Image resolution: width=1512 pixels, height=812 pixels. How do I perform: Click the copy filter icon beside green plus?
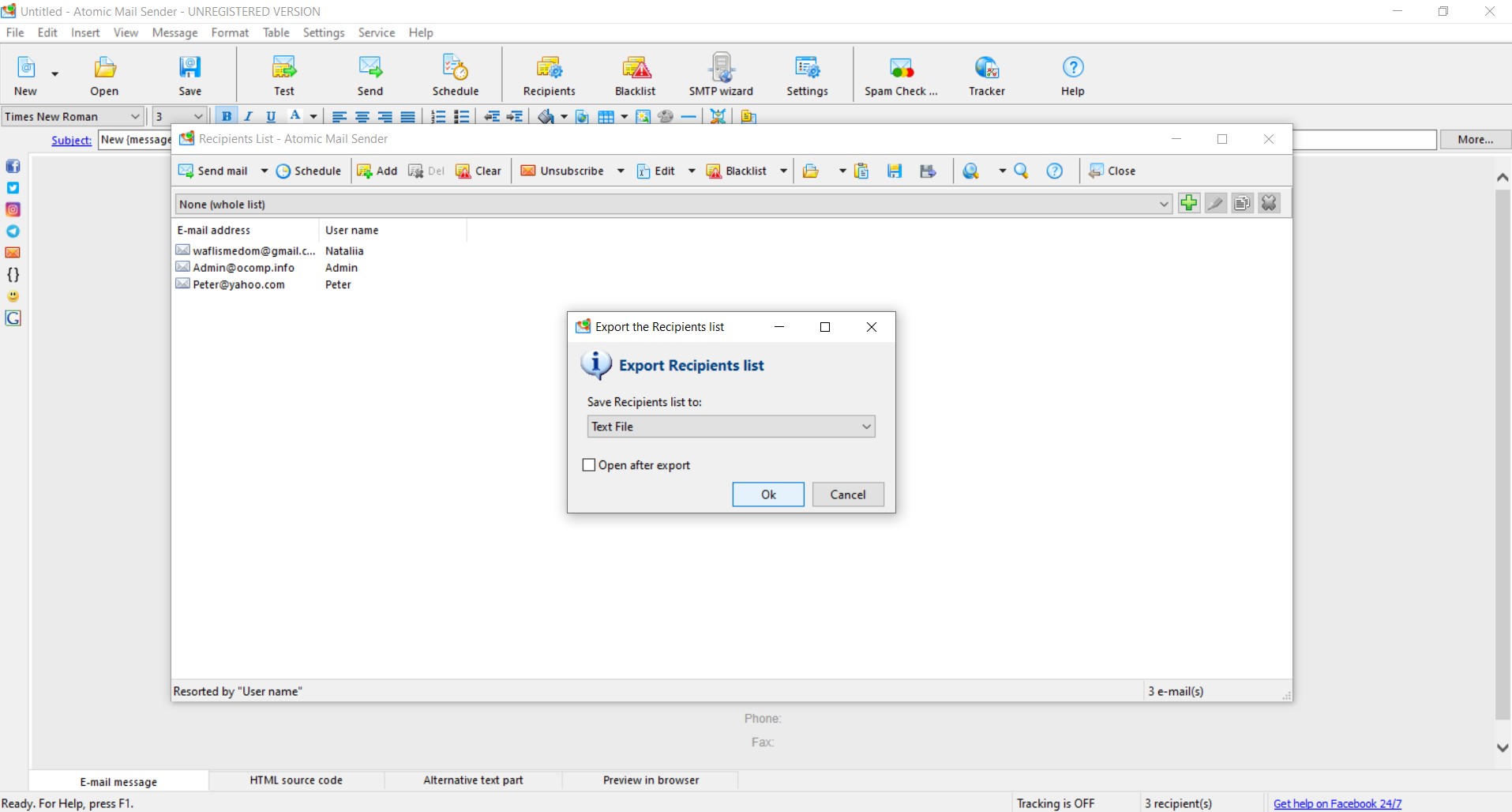click(x=1242, y=203)
